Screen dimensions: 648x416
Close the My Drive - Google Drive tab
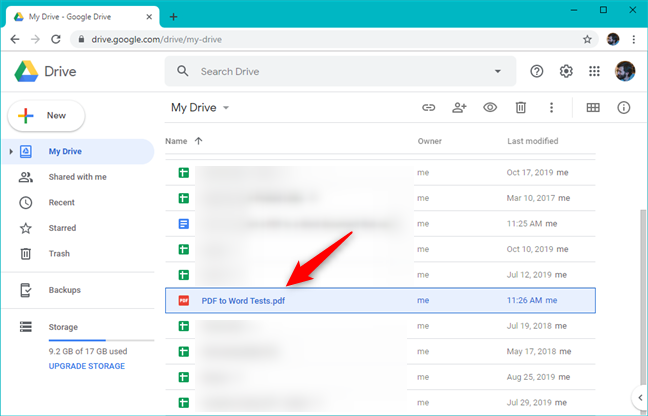pos(149,17)
